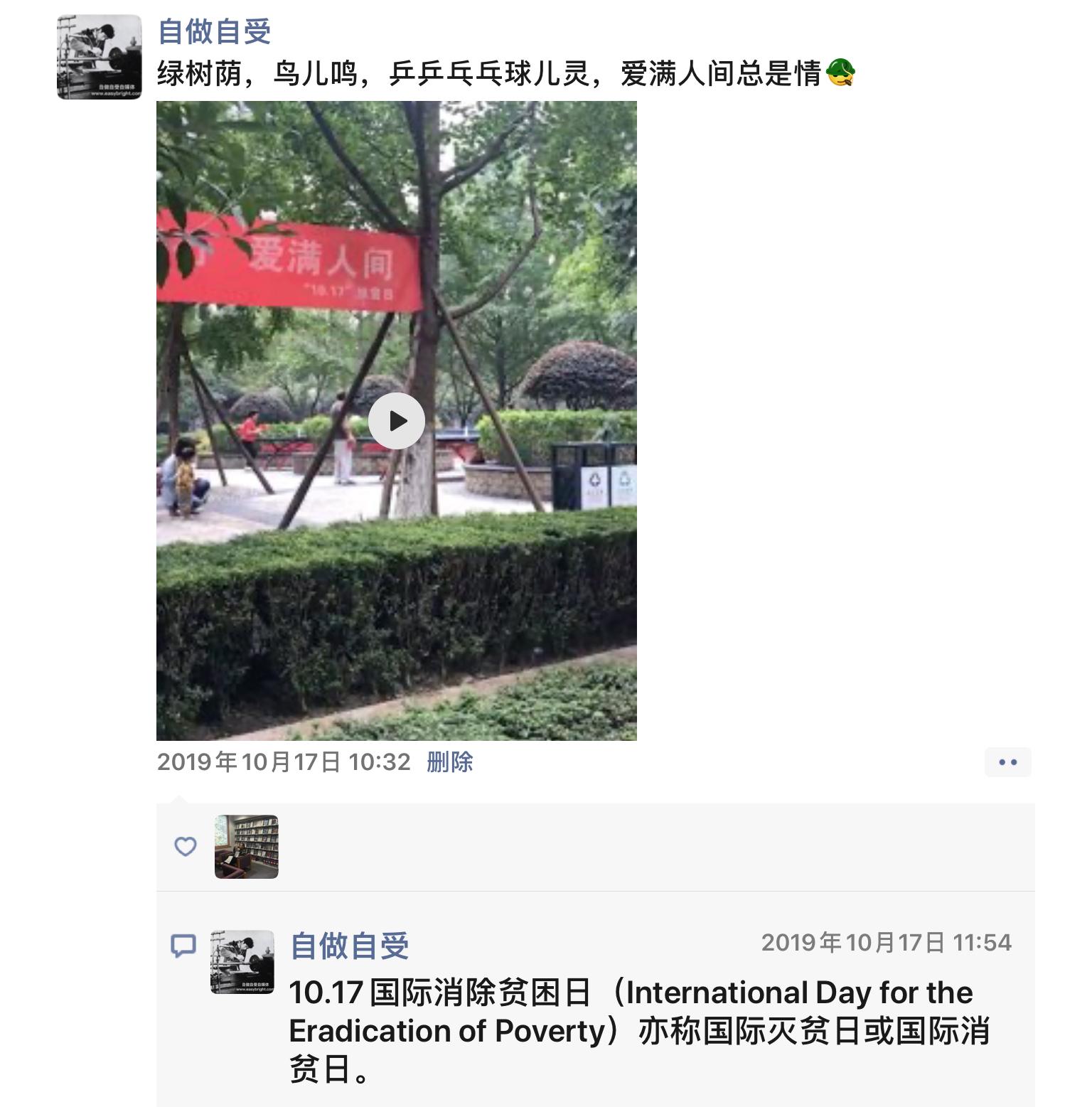
Task: Tap the comment starting 10.17国际消除贫困日
Action: pos(639,1031)
